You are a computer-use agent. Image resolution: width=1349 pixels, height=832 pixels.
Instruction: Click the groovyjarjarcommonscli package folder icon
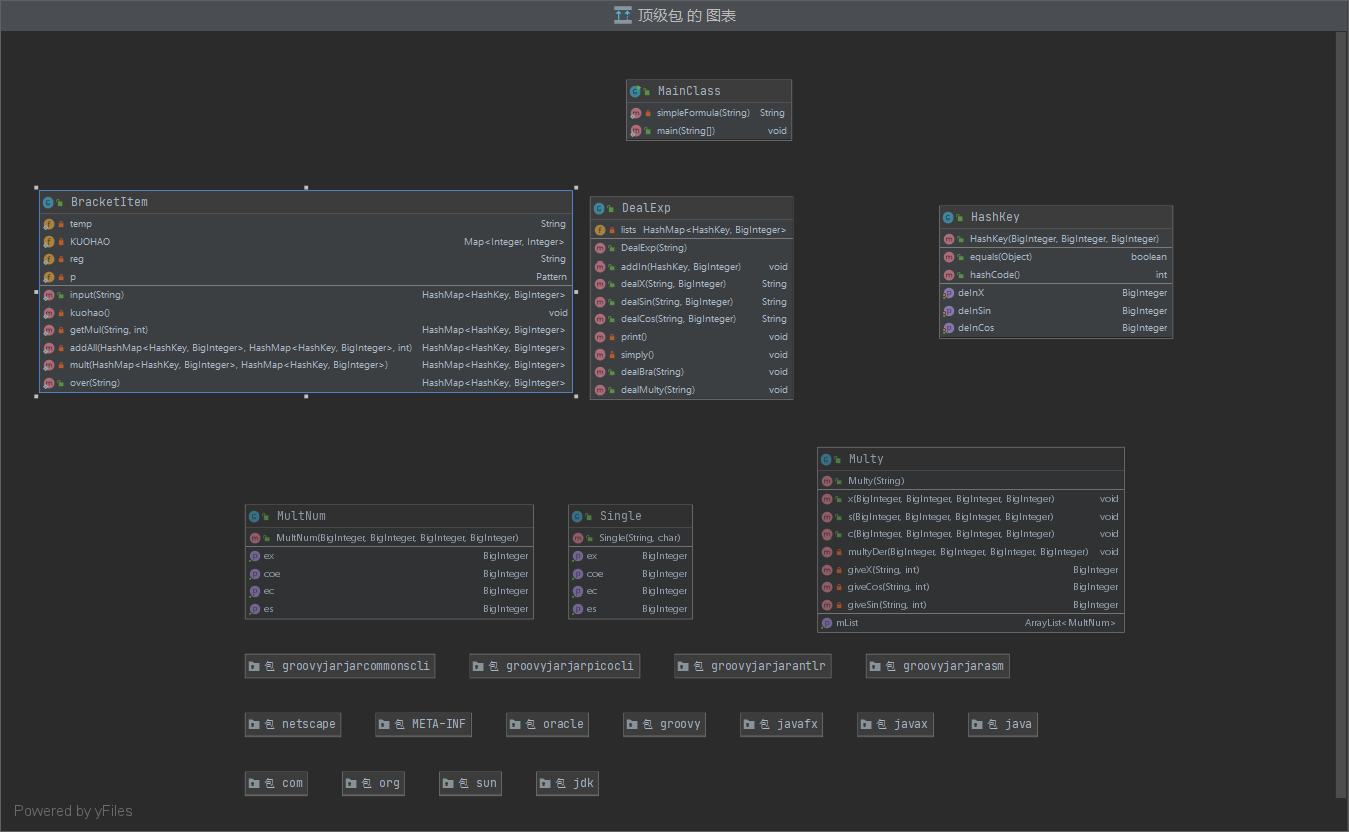(x=255, y=666)
